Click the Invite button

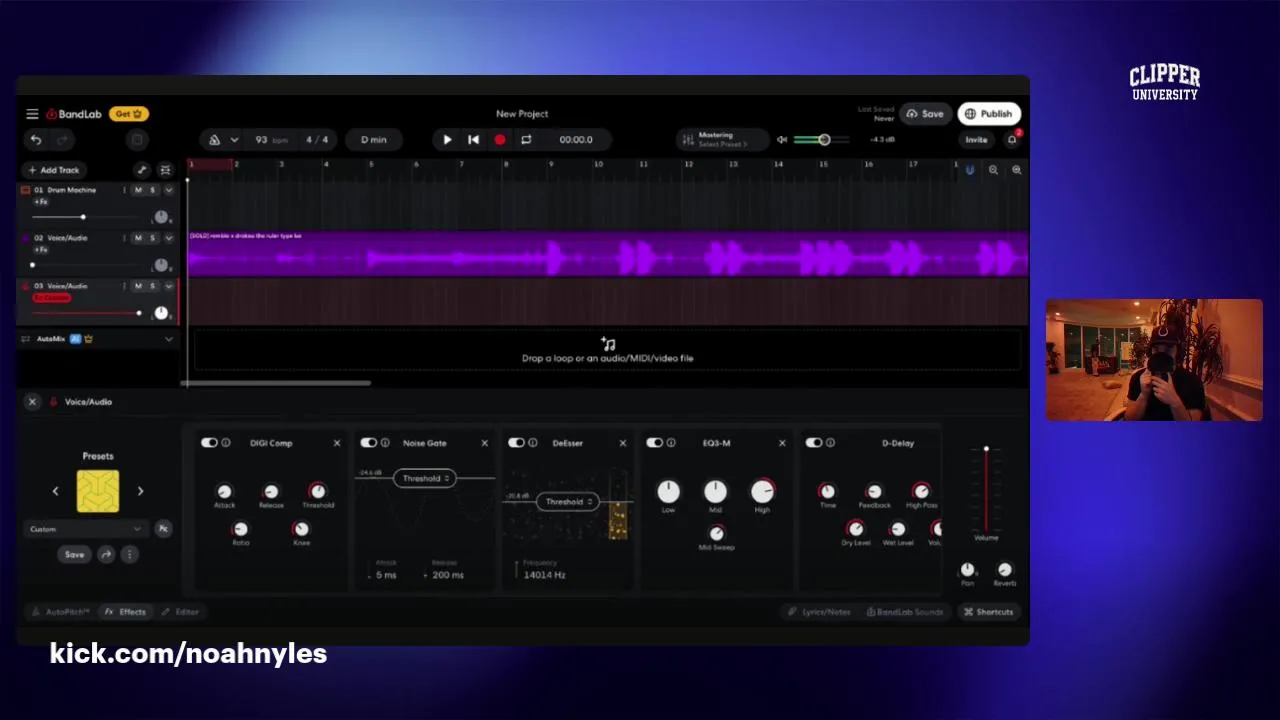[x=976, y=140]
